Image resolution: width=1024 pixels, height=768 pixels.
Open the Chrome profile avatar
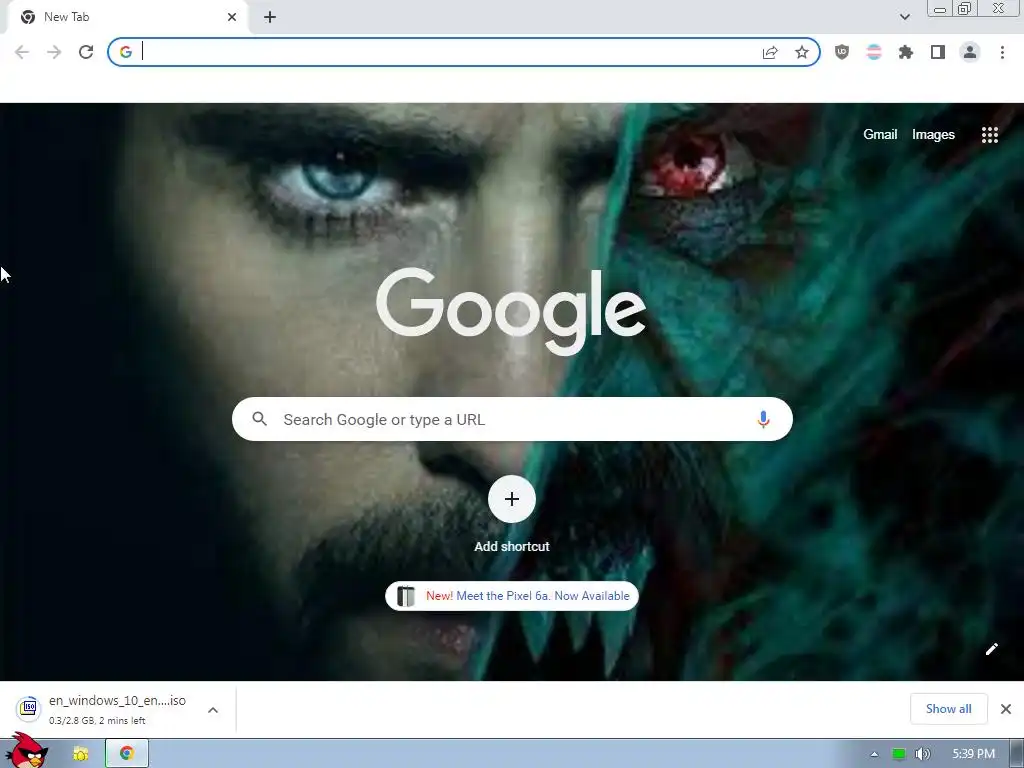coord(970,52)
